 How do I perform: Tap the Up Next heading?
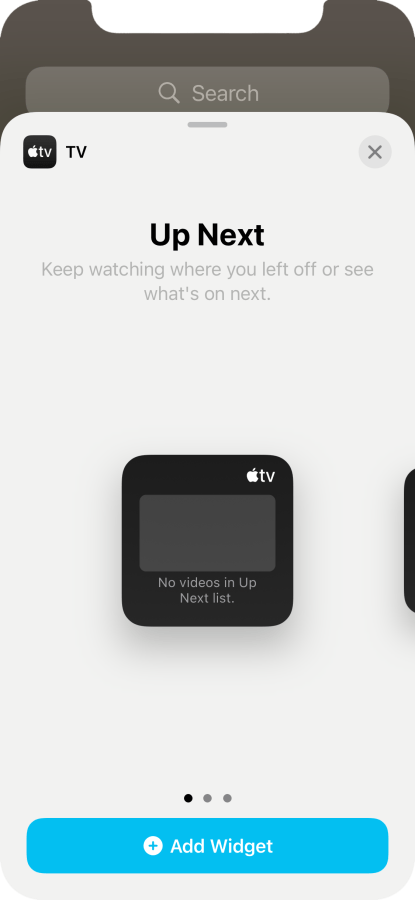(207, 235)
